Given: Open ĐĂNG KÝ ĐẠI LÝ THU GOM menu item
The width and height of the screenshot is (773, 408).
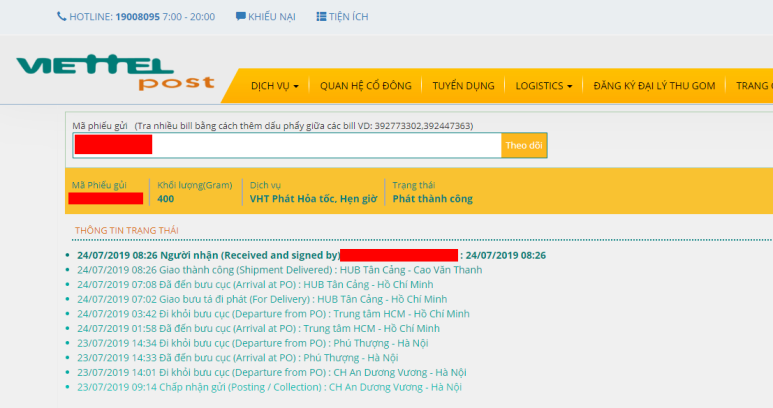Looking at the screenshot, I should point(654,86).
